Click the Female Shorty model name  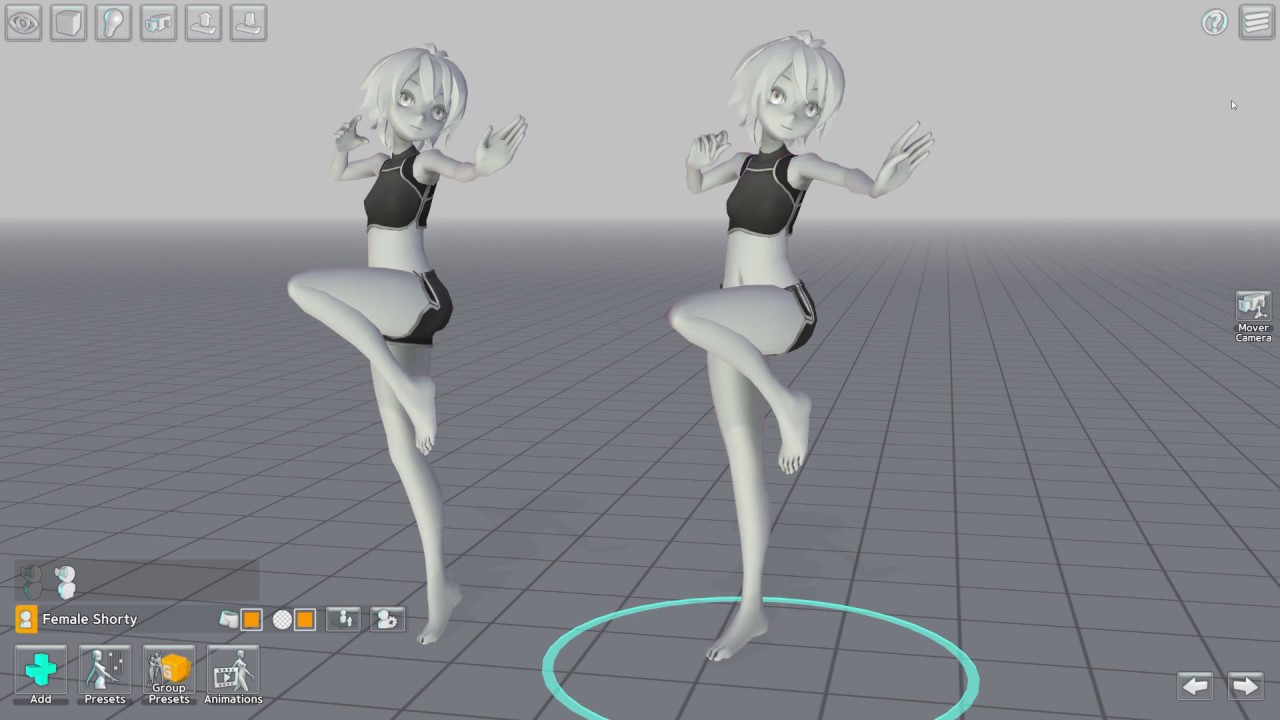click(x=90, y=619)
